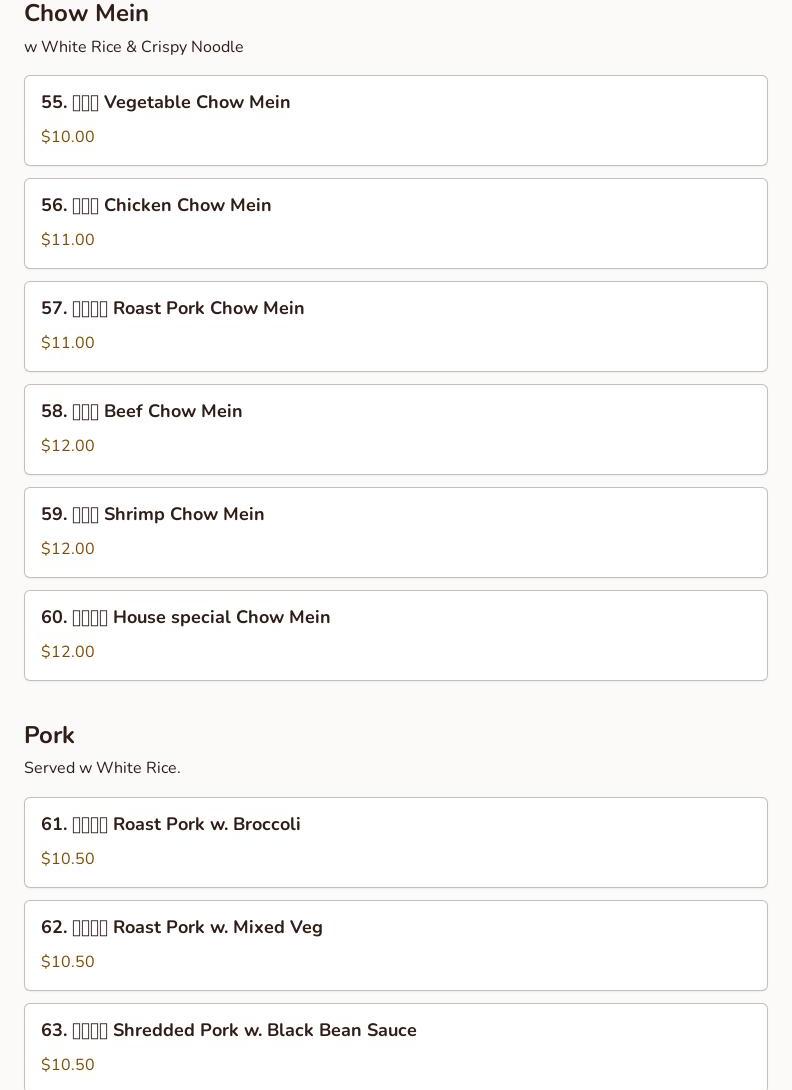The height and width of the screenshot is (1090, 792).
Task: Open 60. House special Chow Mein
Action: 396,635
